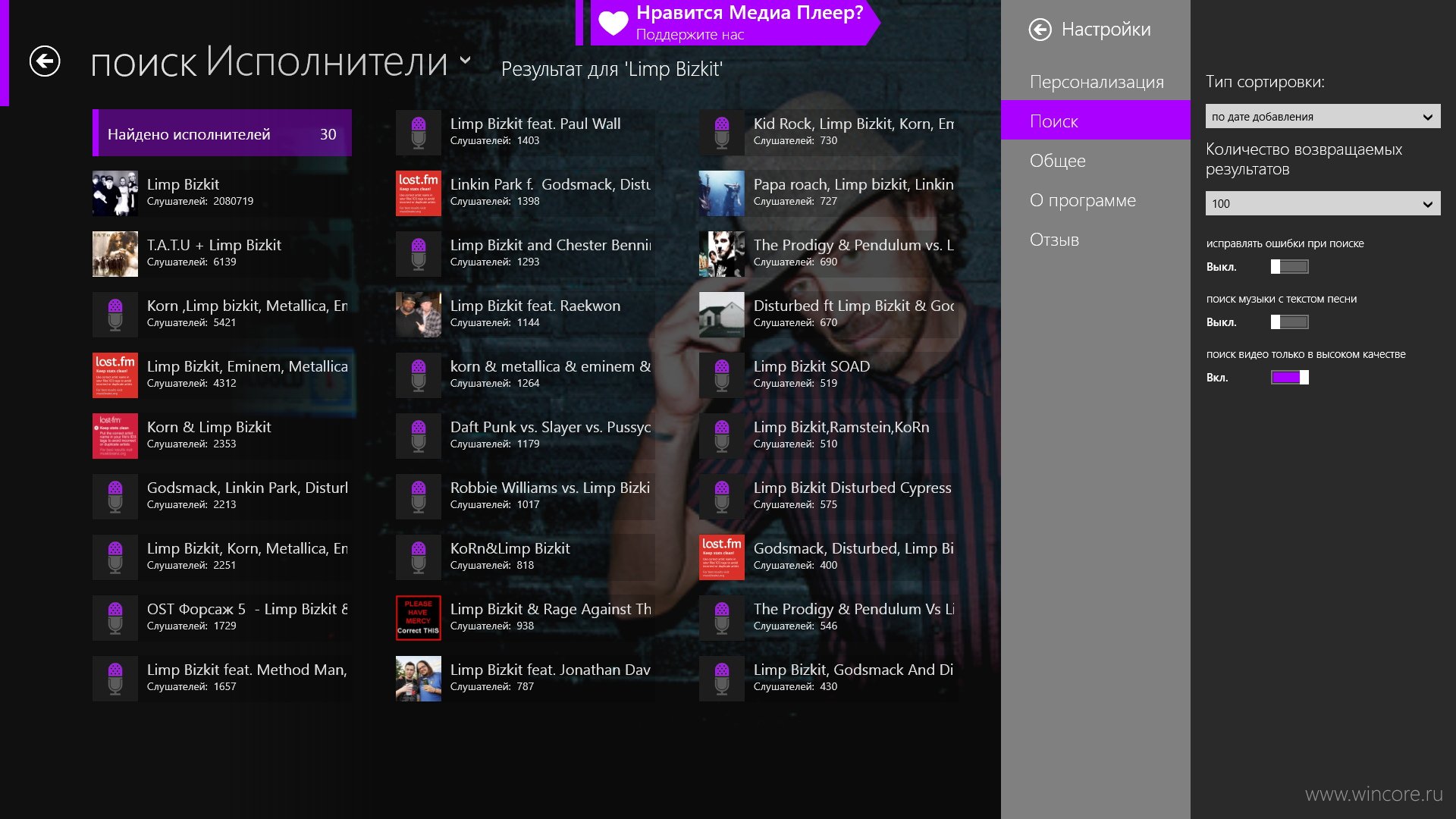1456x819 pixels.
Task: Open the 'по дате добавления' sort type dropdown
Action: coord(1323,117)
